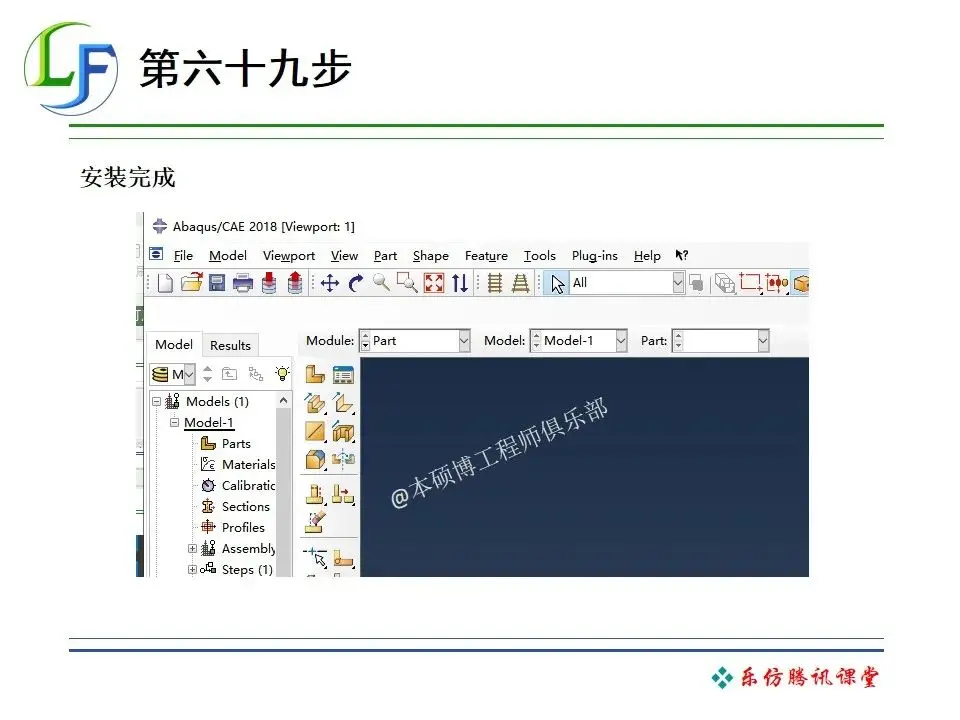960x720 pixels.
Task: Click the Module stepper arrows
Action: coord(366,341)
